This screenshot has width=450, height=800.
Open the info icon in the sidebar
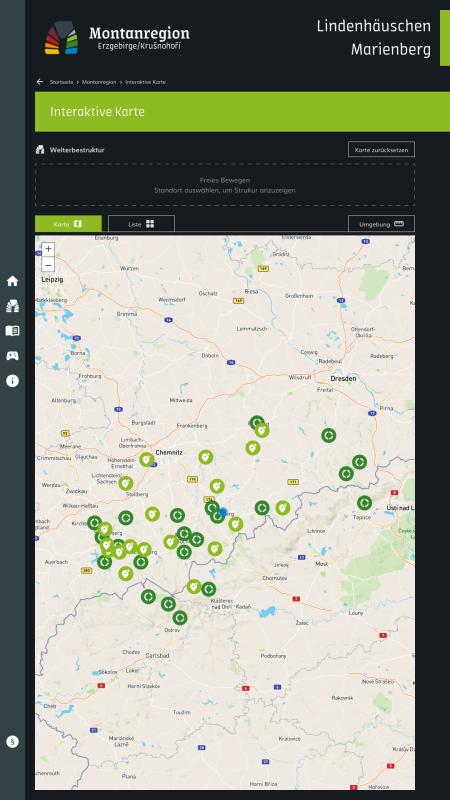(x=12, y=381)
